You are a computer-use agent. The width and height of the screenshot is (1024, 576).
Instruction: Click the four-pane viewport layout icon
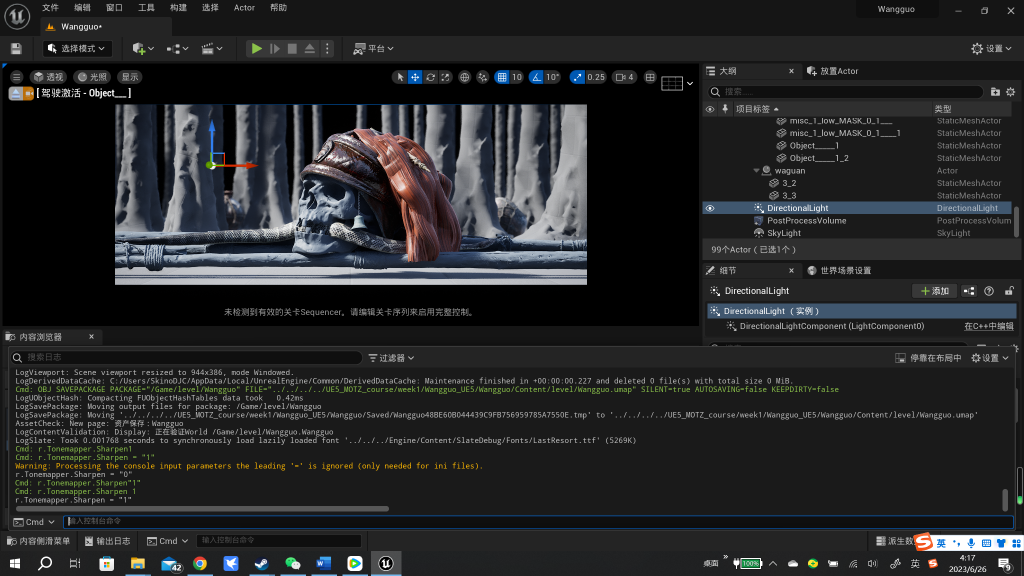[x=650, y=77]
